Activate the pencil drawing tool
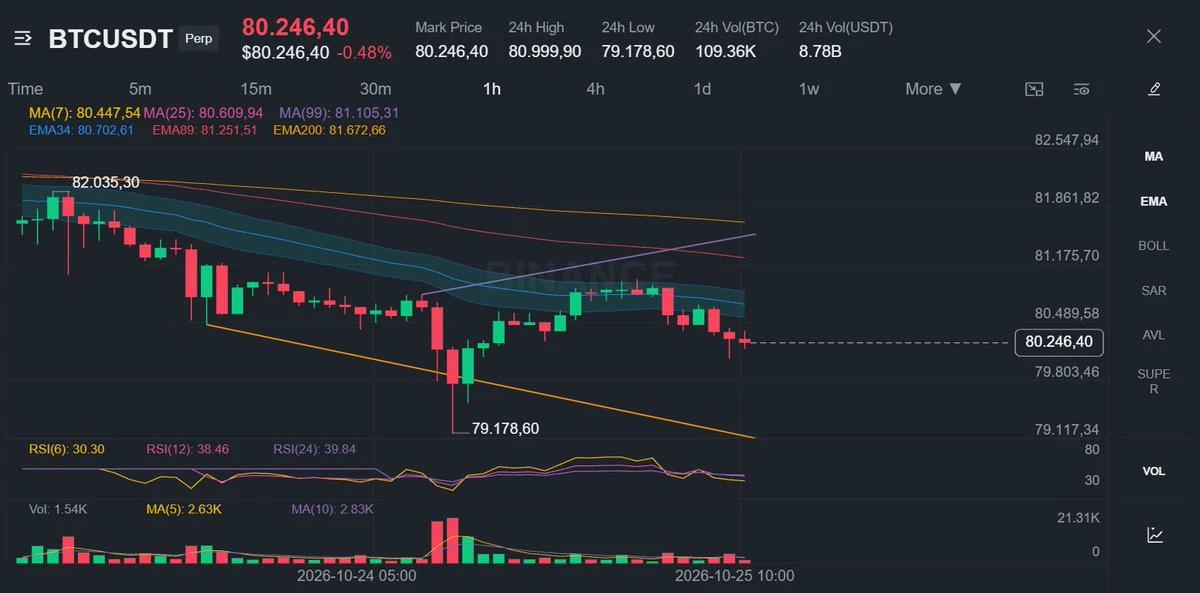 1154,89
